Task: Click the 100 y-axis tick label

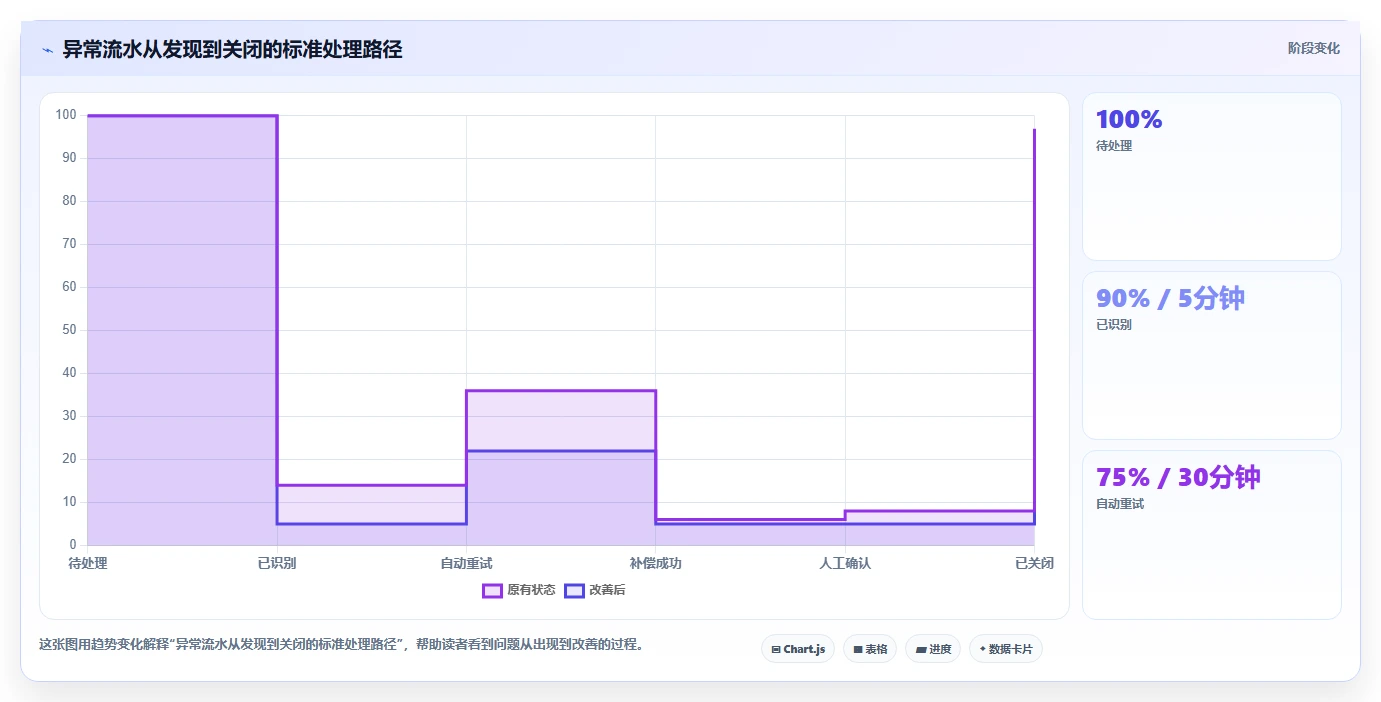Action: 66,115
